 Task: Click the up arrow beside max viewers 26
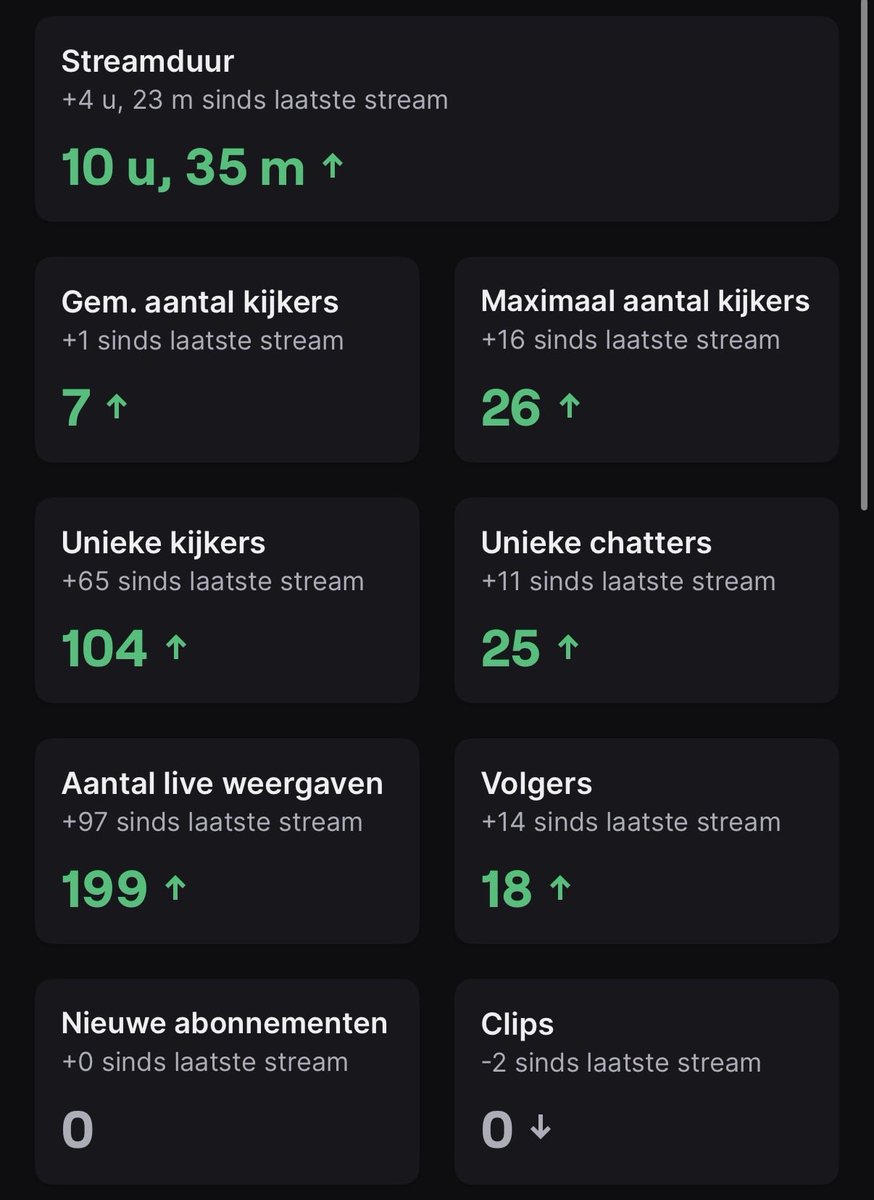click(x=569, y=407)
